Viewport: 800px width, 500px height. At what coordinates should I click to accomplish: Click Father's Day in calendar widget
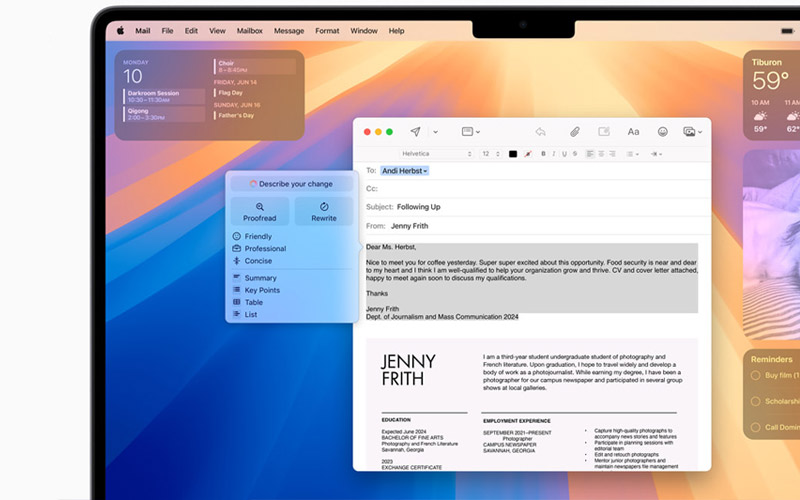pos(236,115)
